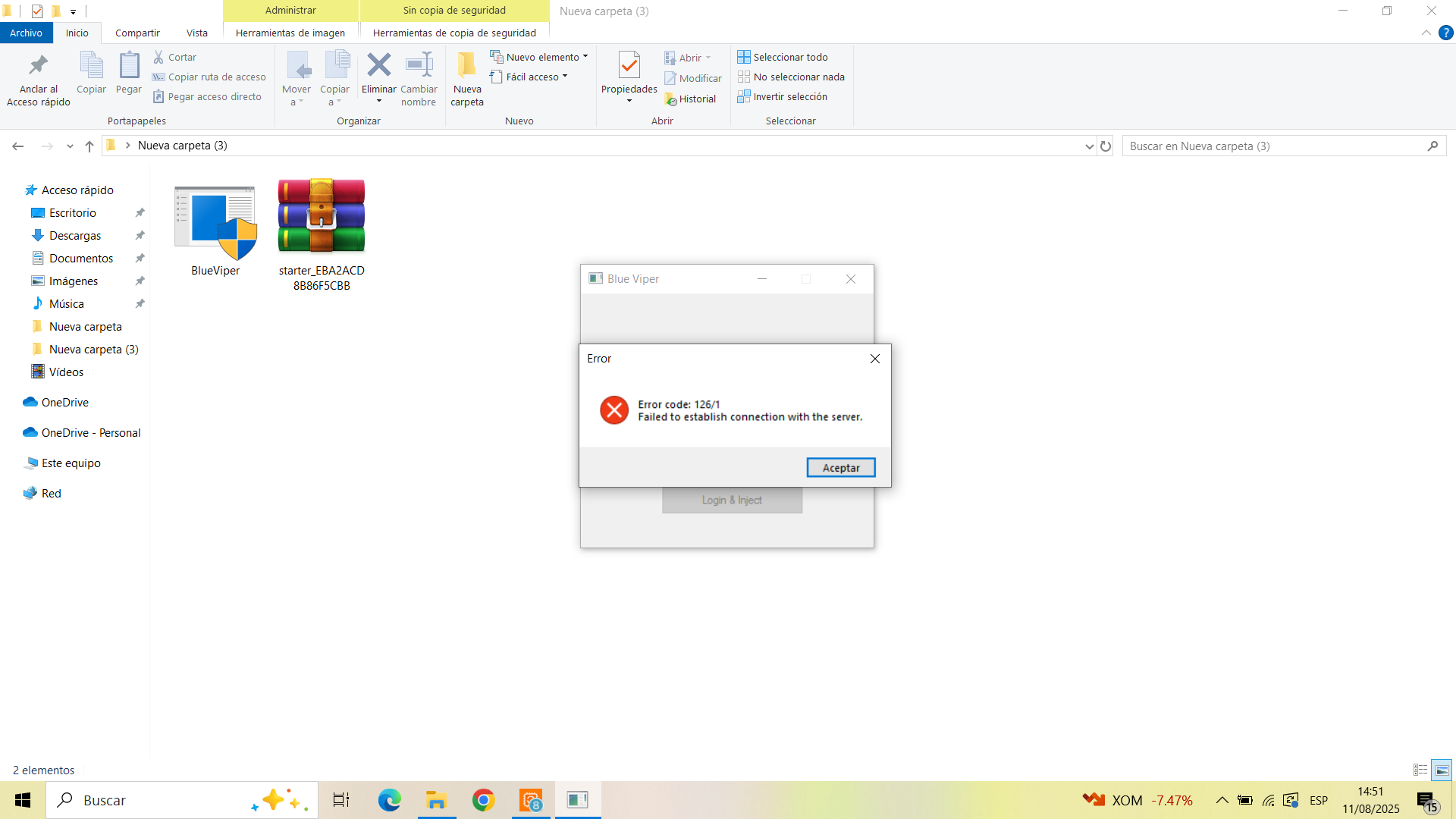Click the Login & Inject button

[732, 500]
